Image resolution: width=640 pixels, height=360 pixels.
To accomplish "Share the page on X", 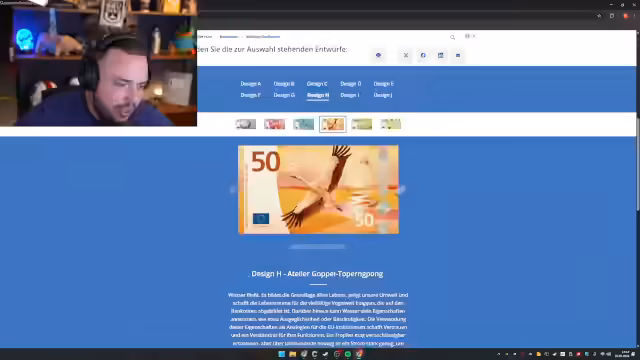I will point(406,55).
